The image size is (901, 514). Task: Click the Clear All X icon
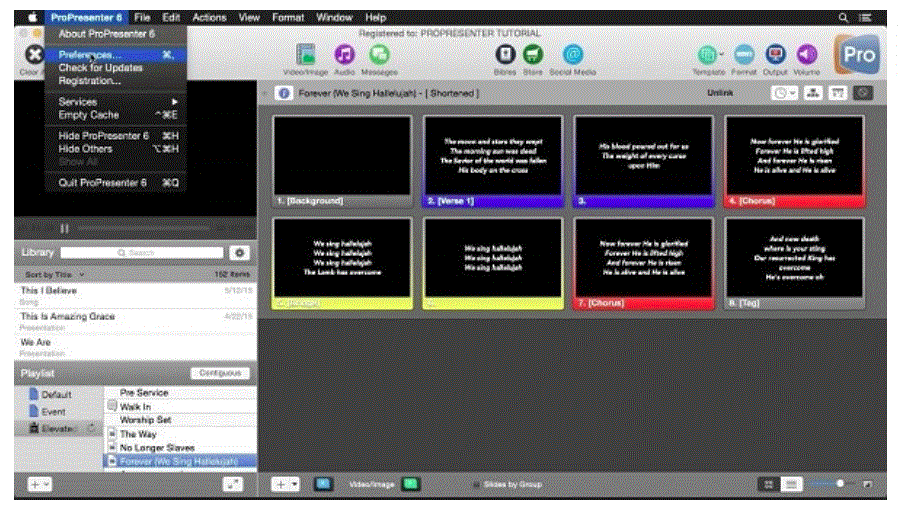click(34, 55)
